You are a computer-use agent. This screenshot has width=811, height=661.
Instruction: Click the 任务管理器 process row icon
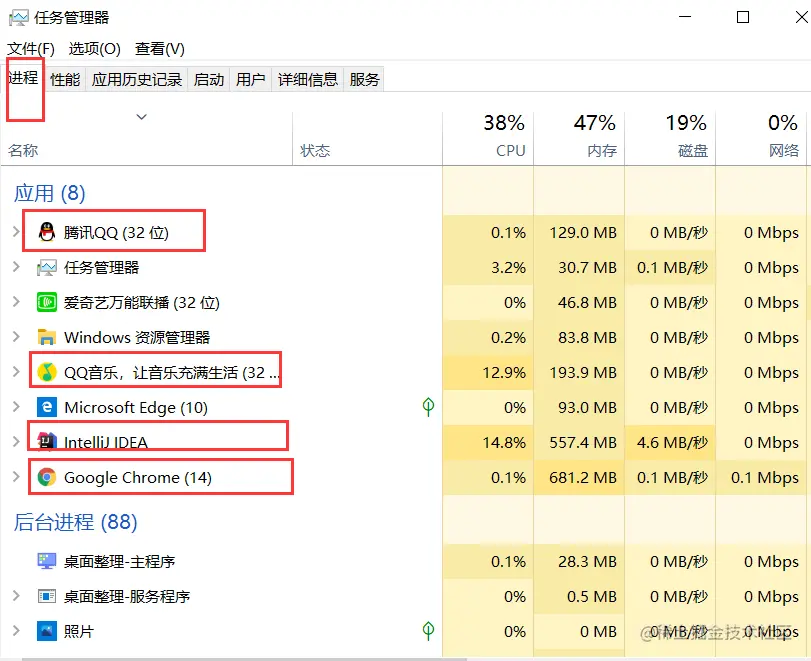[47, 267]
